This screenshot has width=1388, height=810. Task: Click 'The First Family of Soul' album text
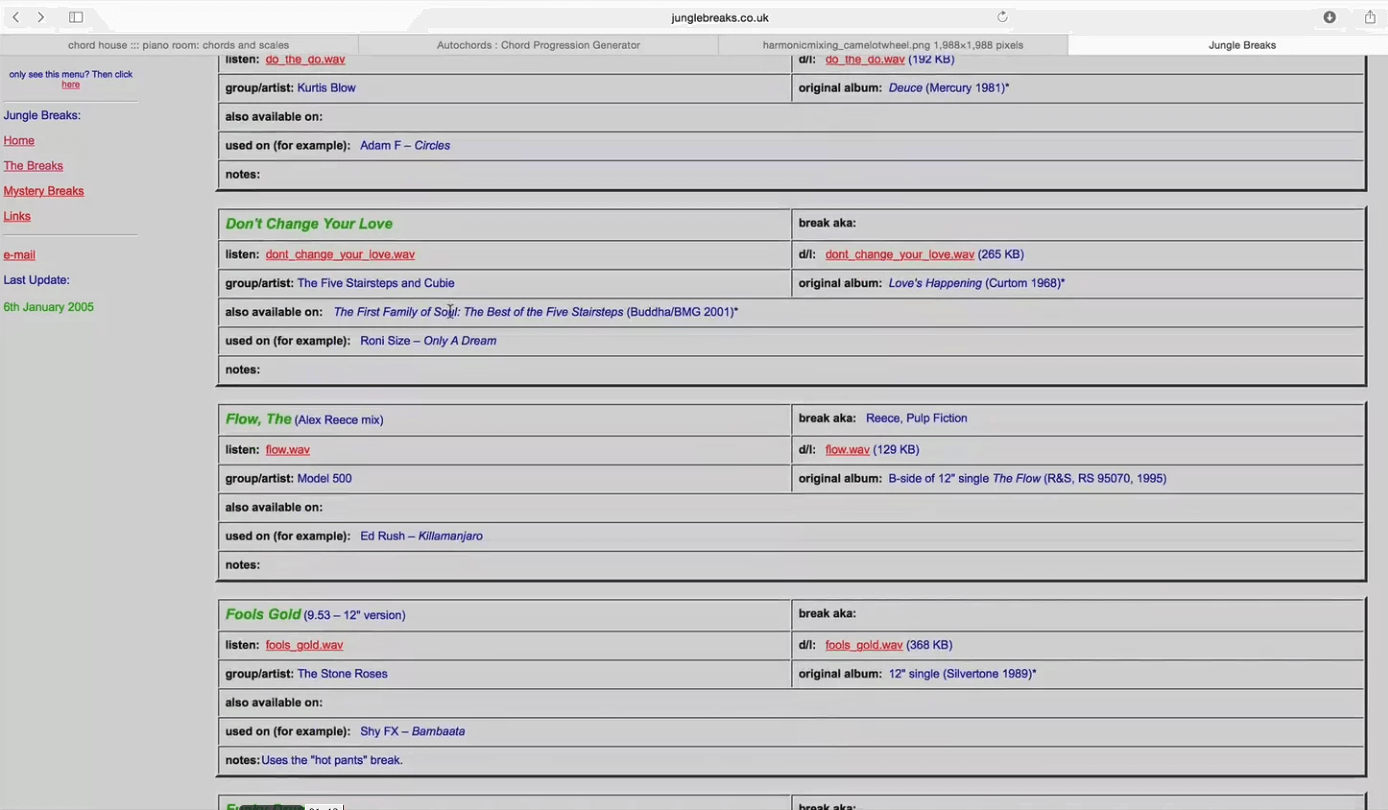click(x=536, y=312)
